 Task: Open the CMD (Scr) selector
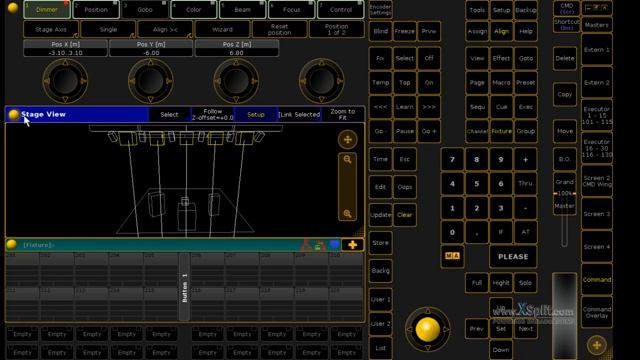[567, 9]
